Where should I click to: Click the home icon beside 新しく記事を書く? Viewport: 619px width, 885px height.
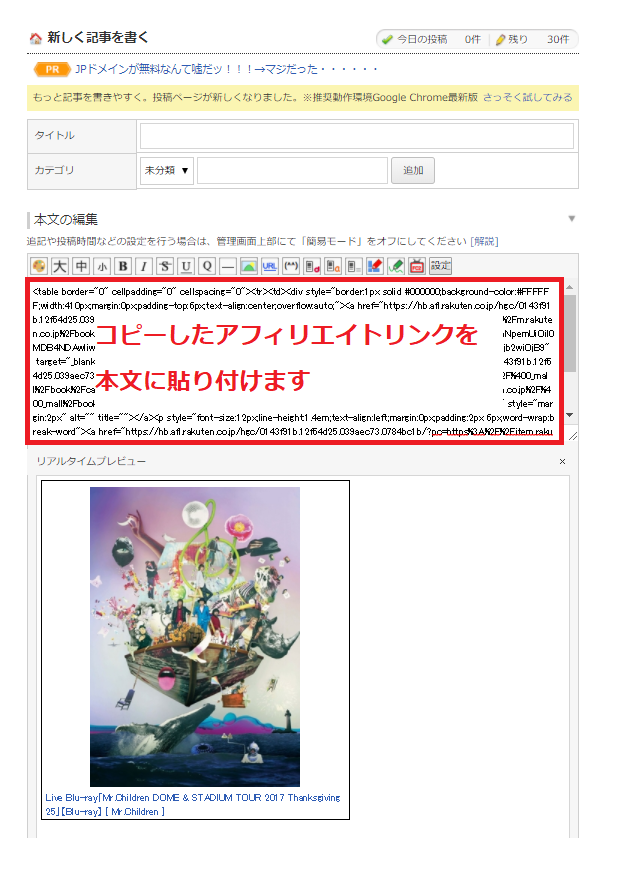pos(36,38)
